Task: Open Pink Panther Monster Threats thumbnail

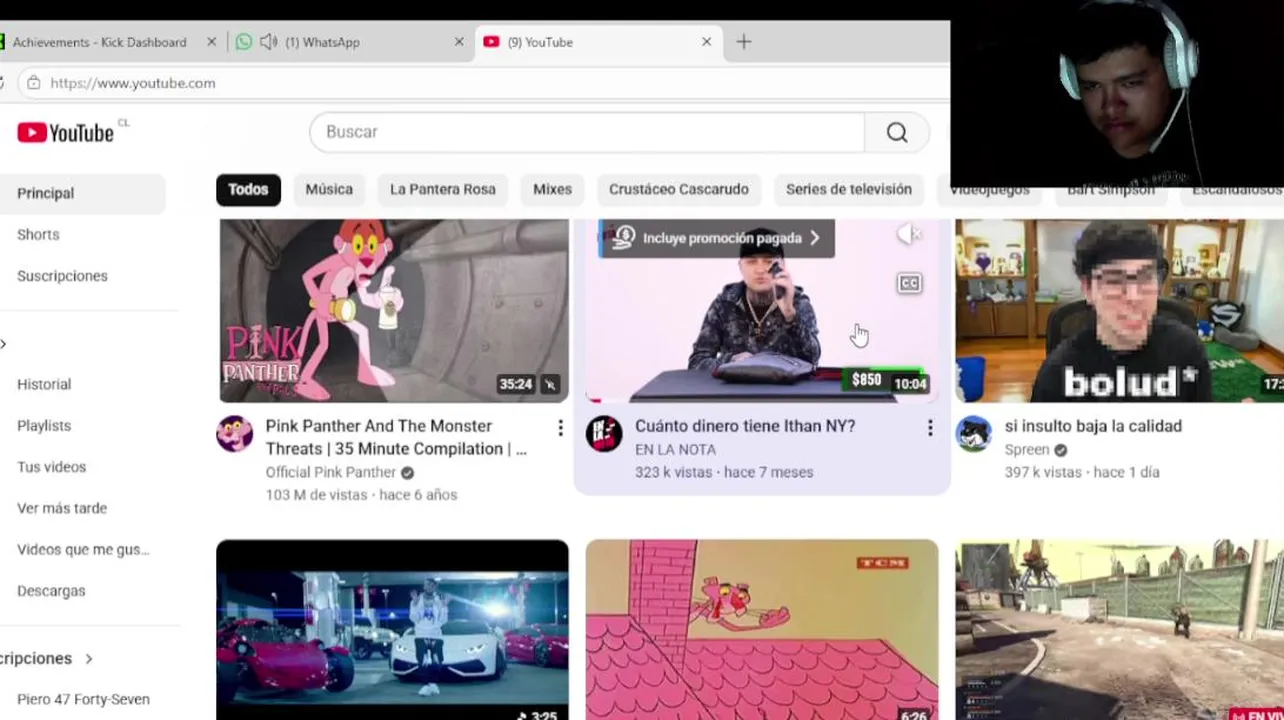Action: click(393, 310)
